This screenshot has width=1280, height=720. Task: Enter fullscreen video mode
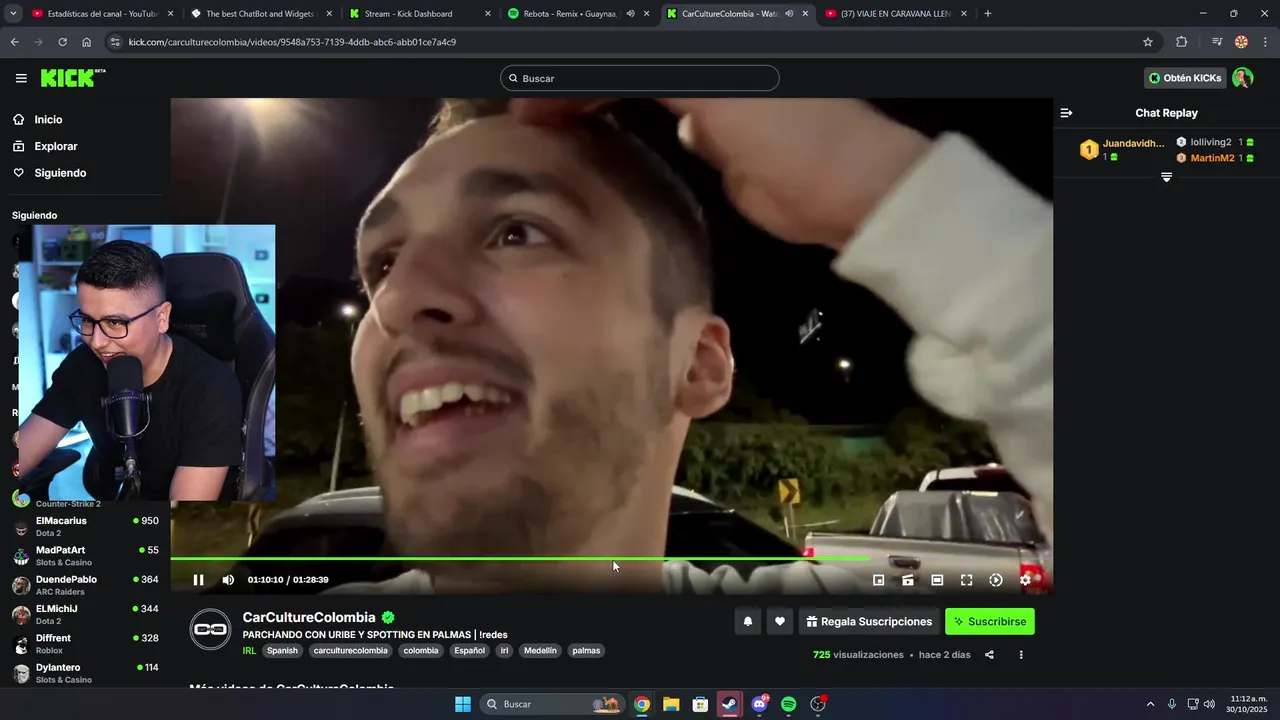966,580
